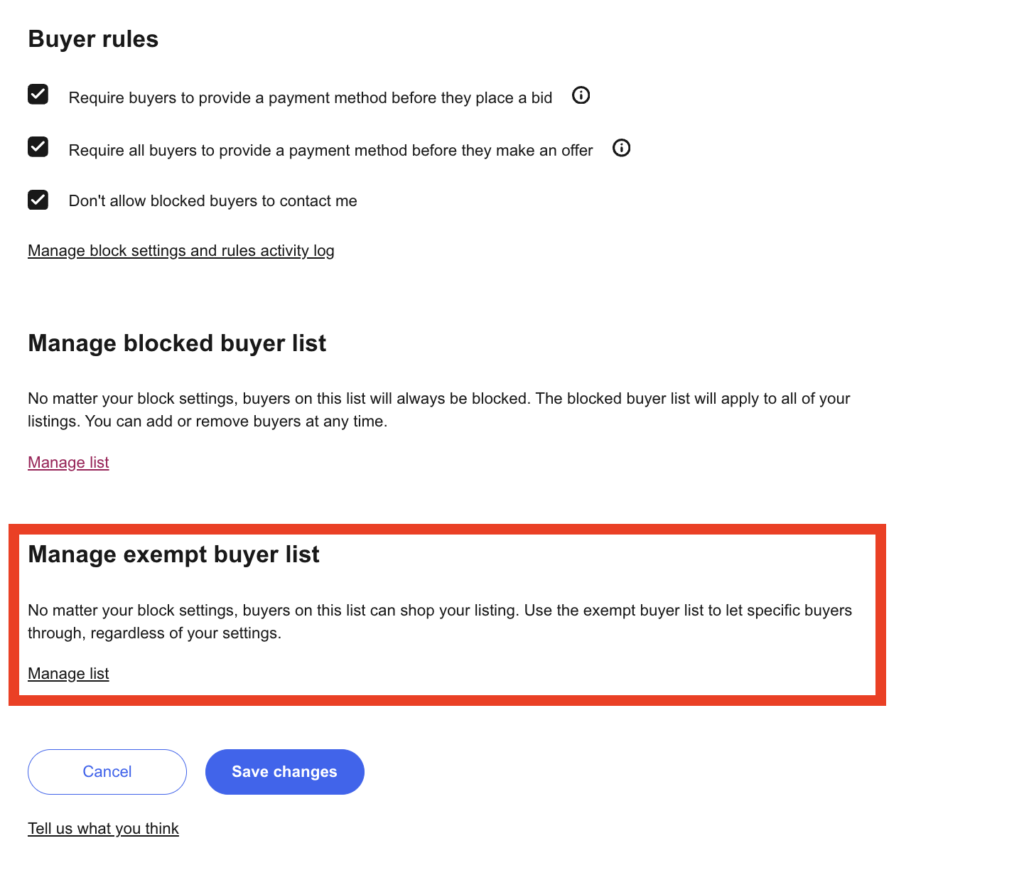Open Manage list link under exempt buyer list
This screenshot has height=880, width=1024.
(x=68, y=673)
